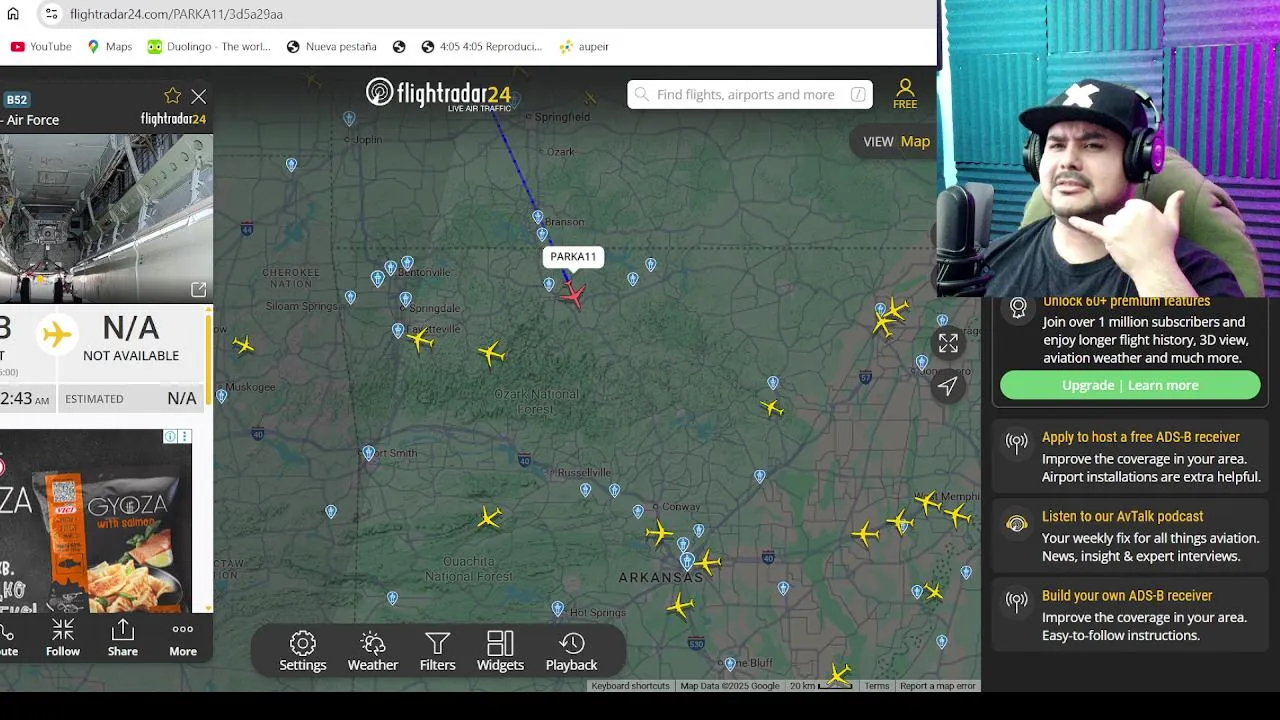This screenshot has height=720, width=1280.
Task: Click the PARKA11 callsign label
Action: (x=573, y=257)
